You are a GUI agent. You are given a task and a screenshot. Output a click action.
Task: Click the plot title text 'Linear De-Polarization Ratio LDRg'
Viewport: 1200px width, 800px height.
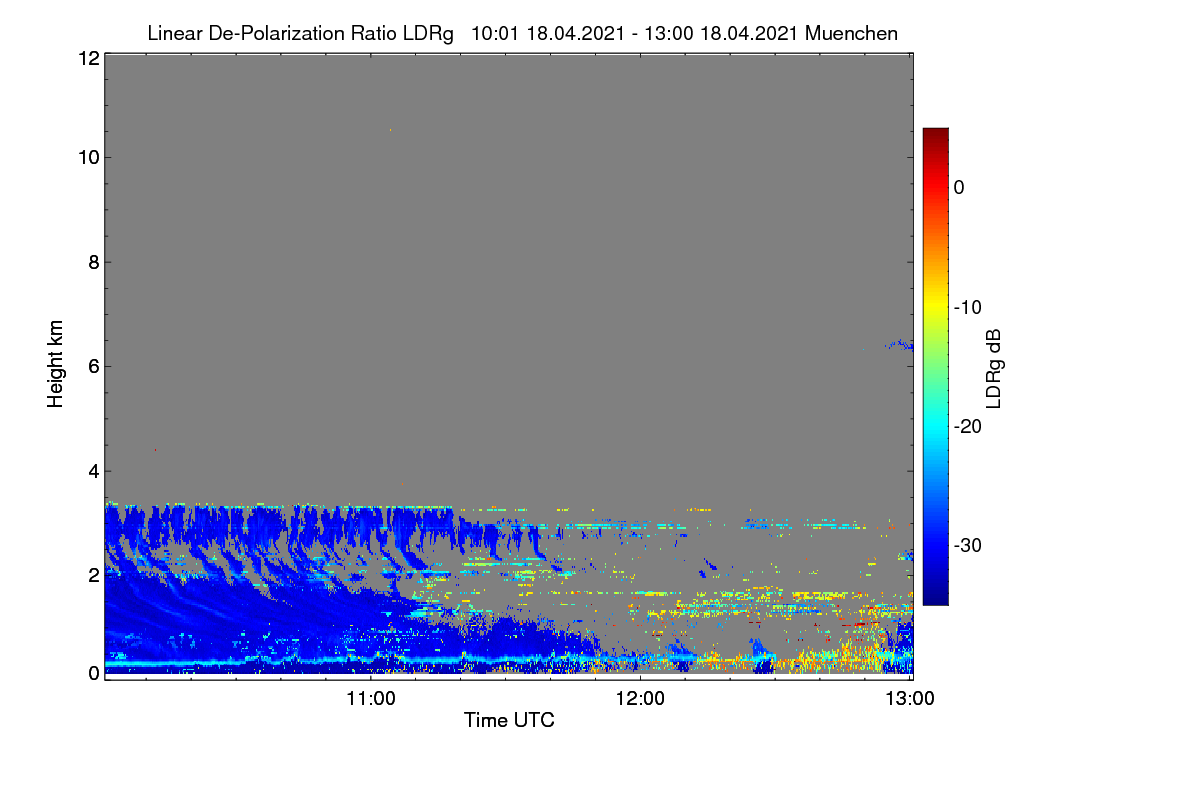tap(300, 33)
